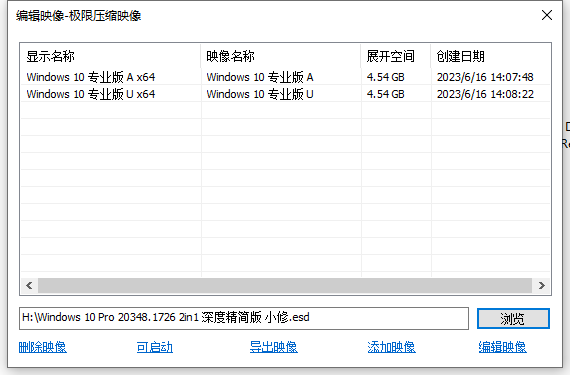Open the 编辑映像 link

(502, 347)
